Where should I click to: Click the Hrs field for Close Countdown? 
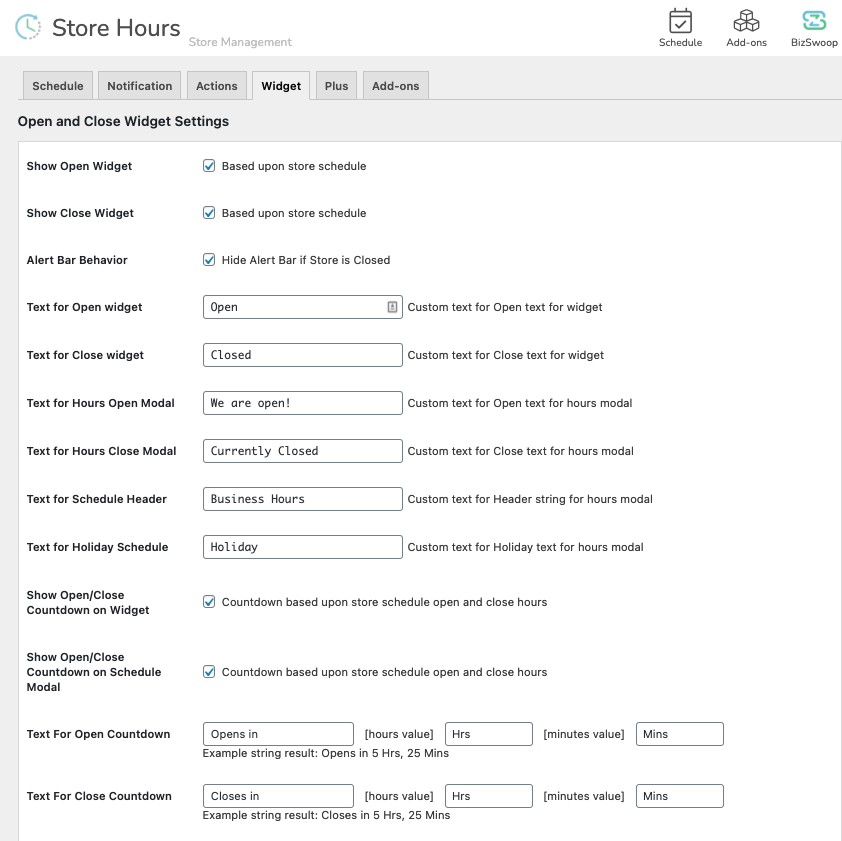[x=489, y=796]
